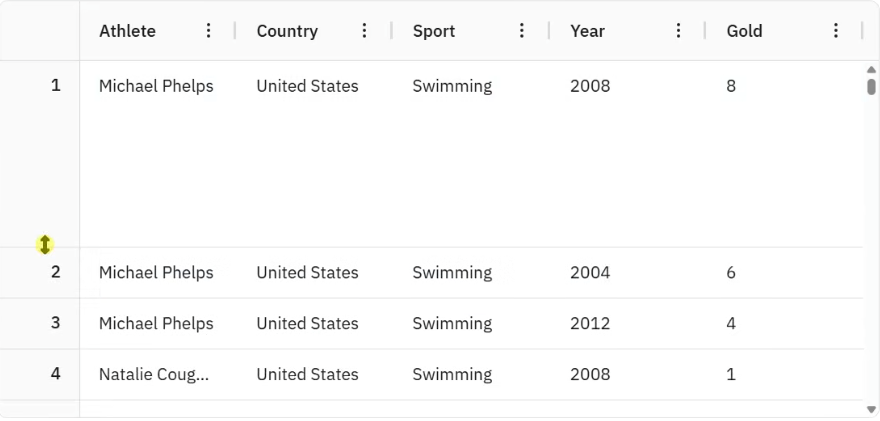Sort by the Gold column header
The image size is (880, 421).
(x=745, y=31)
